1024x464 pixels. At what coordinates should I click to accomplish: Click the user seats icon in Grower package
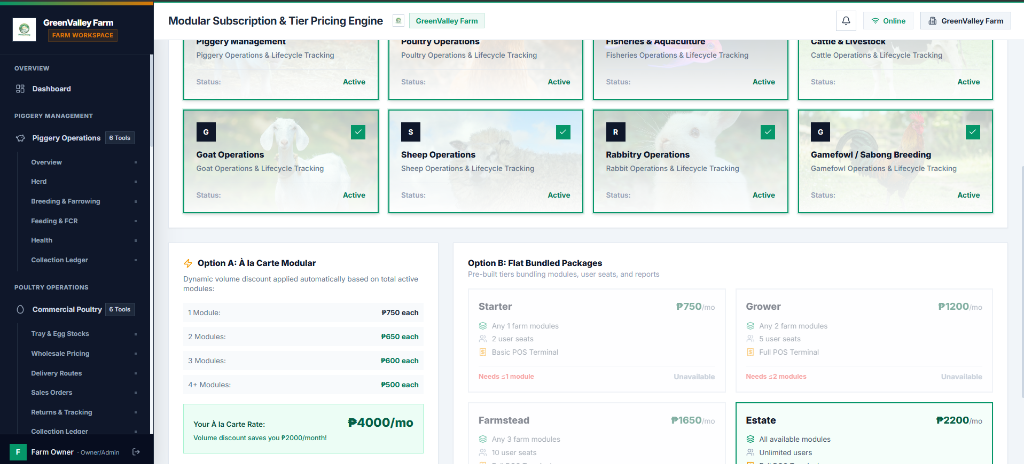[750, 339]
